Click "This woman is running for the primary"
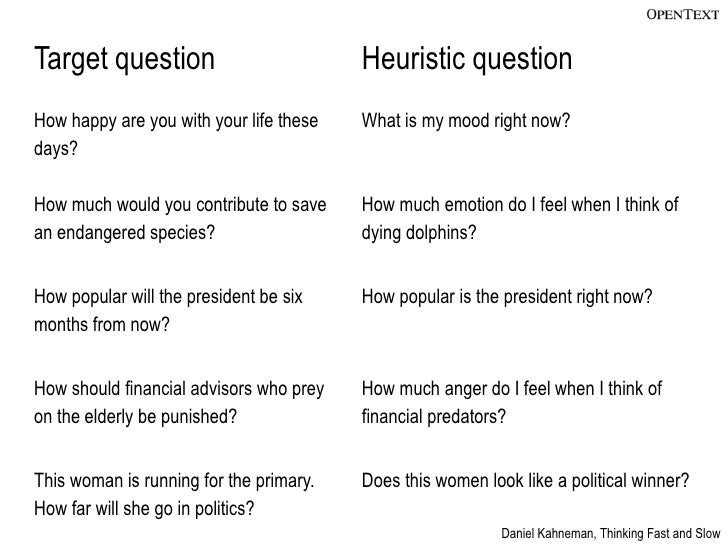The width and height of the screenshot is (728, 546). point(174,481)
